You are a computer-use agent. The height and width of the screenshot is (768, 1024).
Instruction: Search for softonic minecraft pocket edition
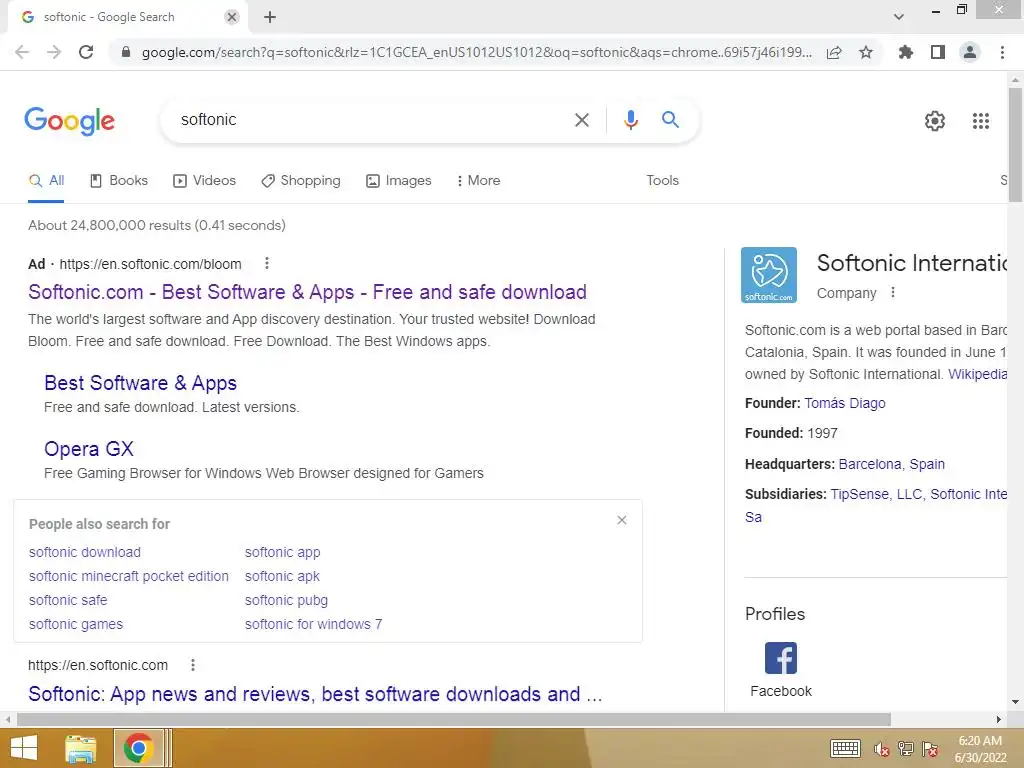pyautogui.click(x=129, y=577)
